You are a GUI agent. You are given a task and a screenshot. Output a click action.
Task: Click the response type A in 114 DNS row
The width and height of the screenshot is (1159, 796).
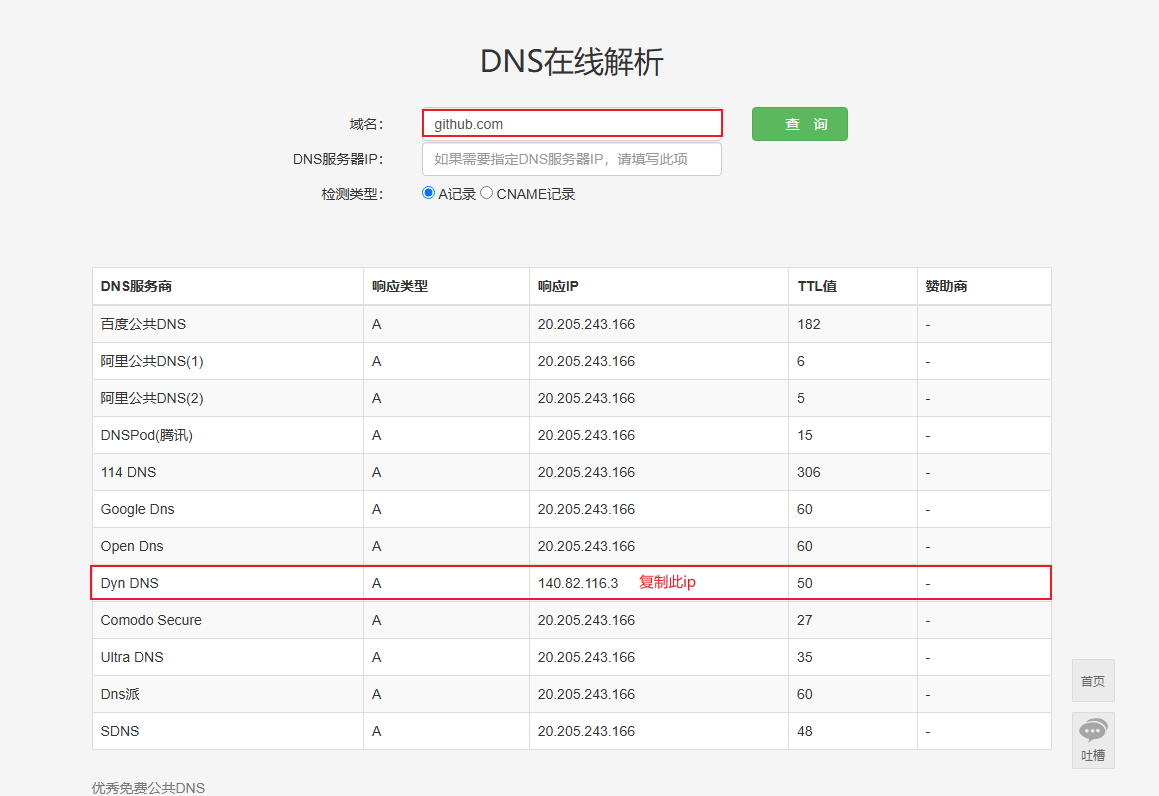pos(376,472)
